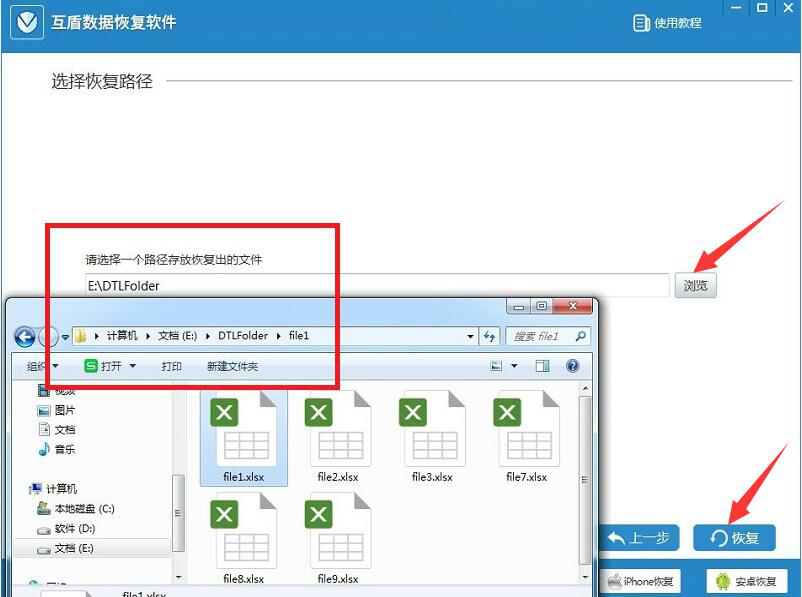Open Explorer help question mark icon

(573, 365)
